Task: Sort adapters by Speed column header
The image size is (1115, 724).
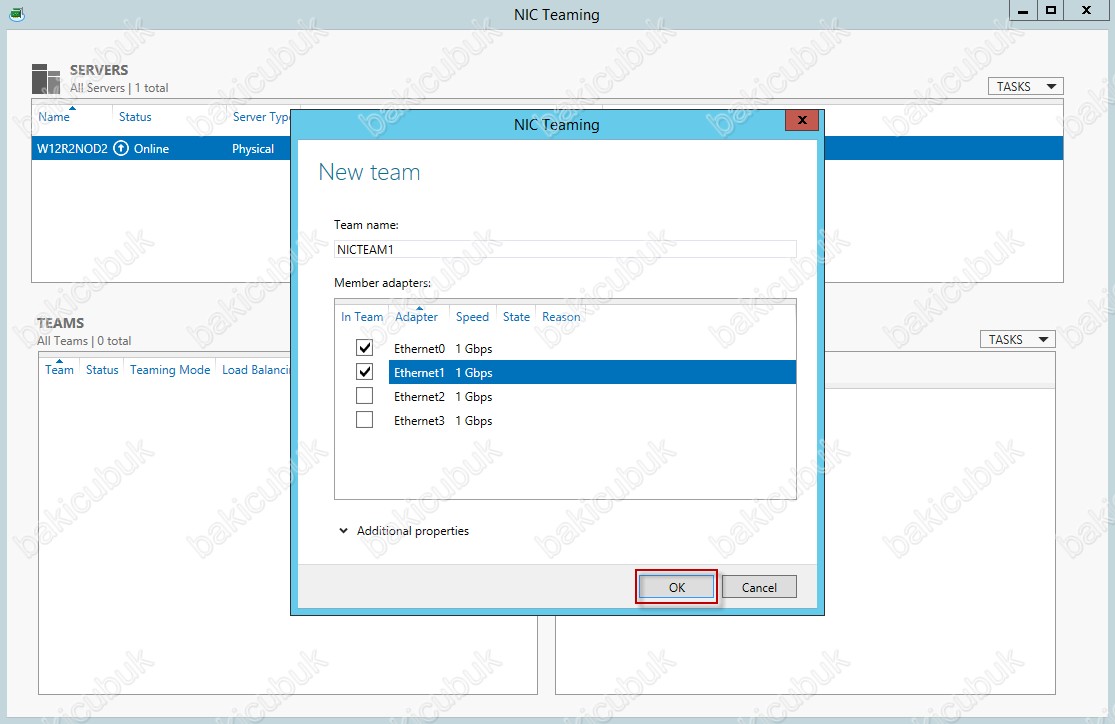Action: point(472,316)
